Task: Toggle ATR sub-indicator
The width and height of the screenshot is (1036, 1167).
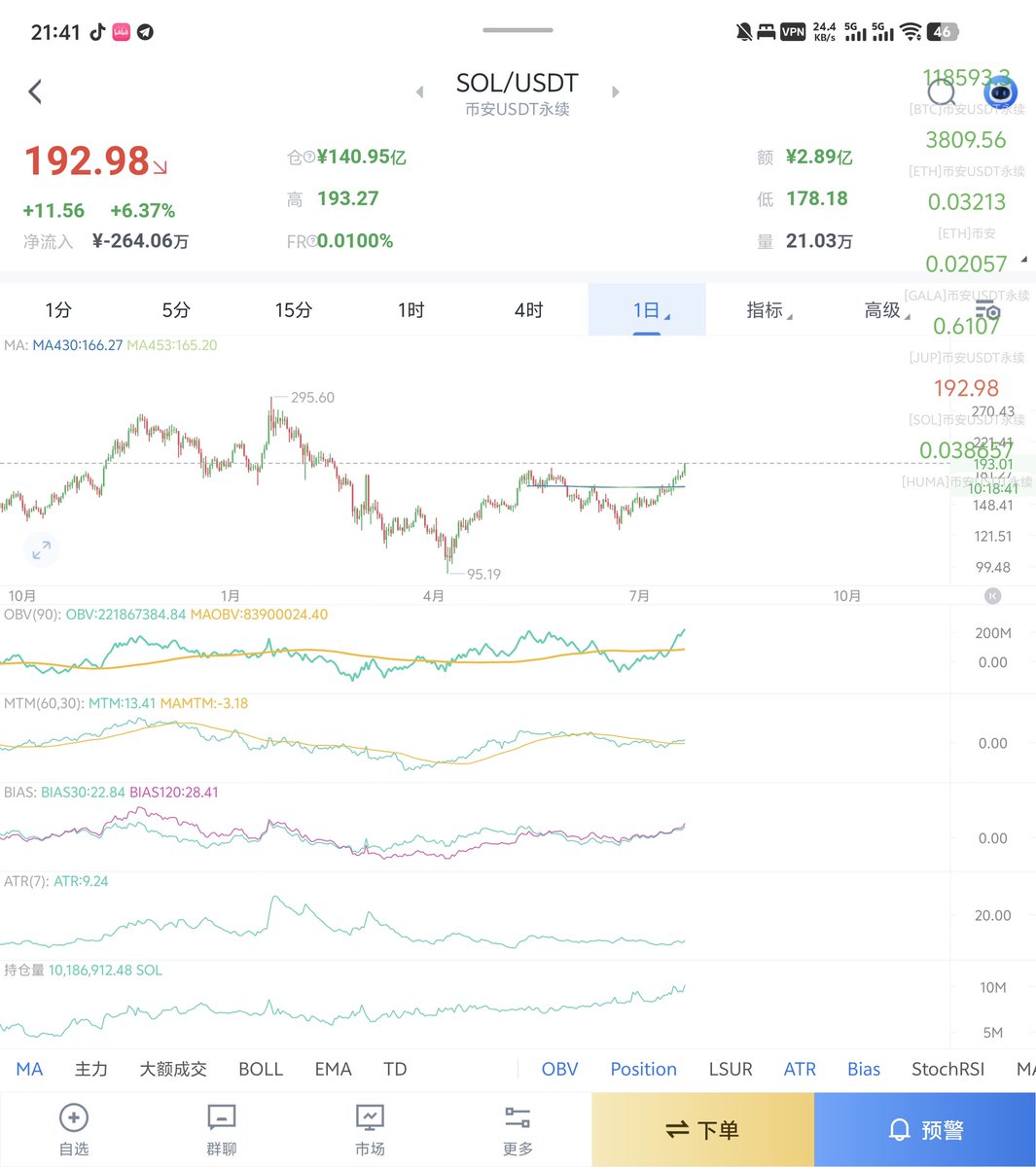Action: (800, 1069)
